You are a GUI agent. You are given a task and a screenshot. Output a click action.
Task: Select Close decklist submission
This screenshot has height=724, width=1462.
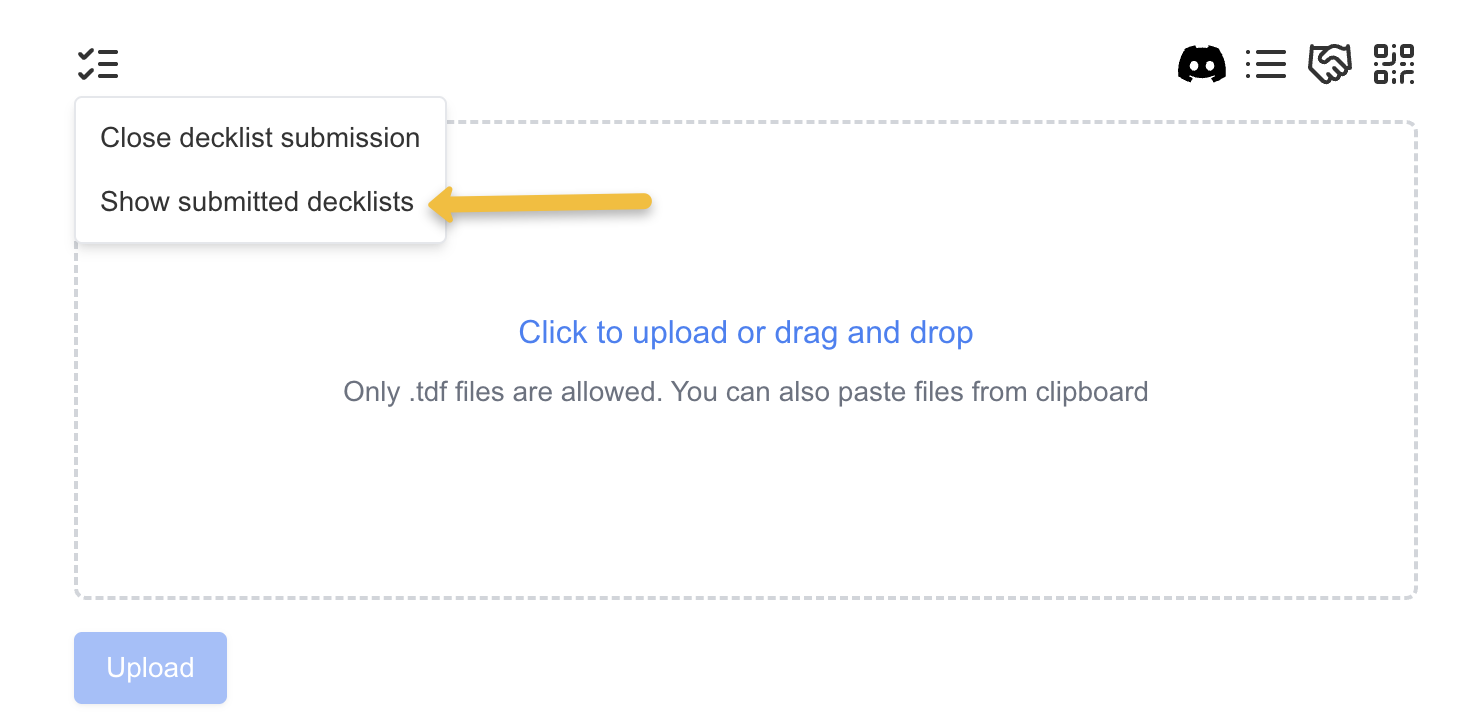[260, 138]
